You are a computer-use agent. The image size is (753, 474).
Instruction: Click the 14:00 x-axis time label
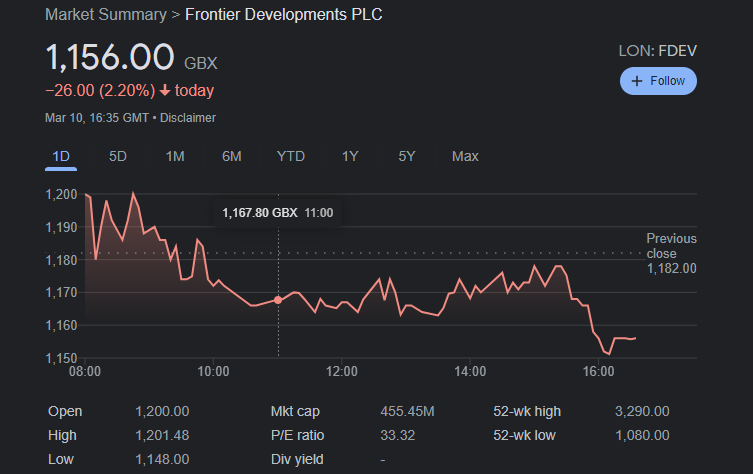click(x=470, y=371)
